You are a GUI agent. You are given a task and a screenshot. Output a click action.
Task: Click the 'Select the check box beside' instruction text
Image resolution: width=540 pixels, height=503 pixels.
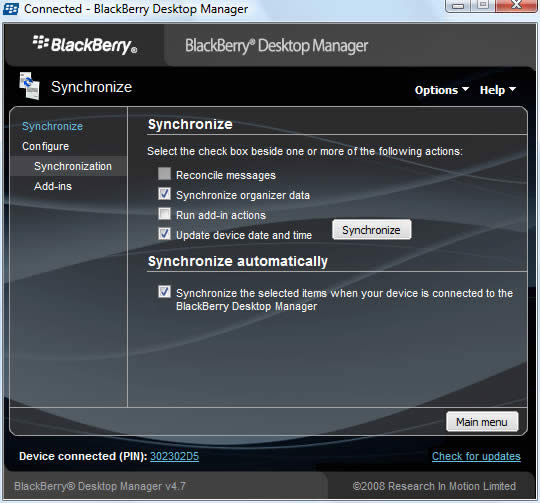(305, 151)
